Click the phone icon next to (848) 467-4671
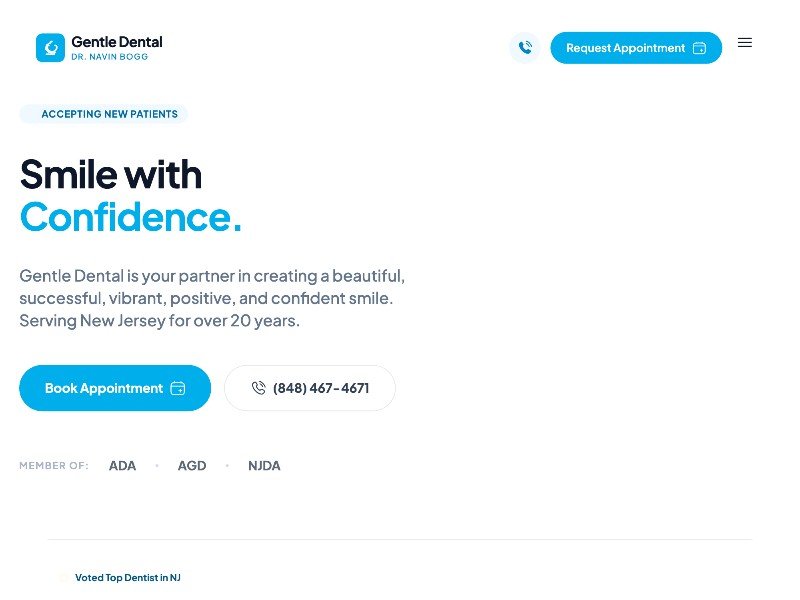The height and width of the screenshot is (600, 800). (258, 388)
